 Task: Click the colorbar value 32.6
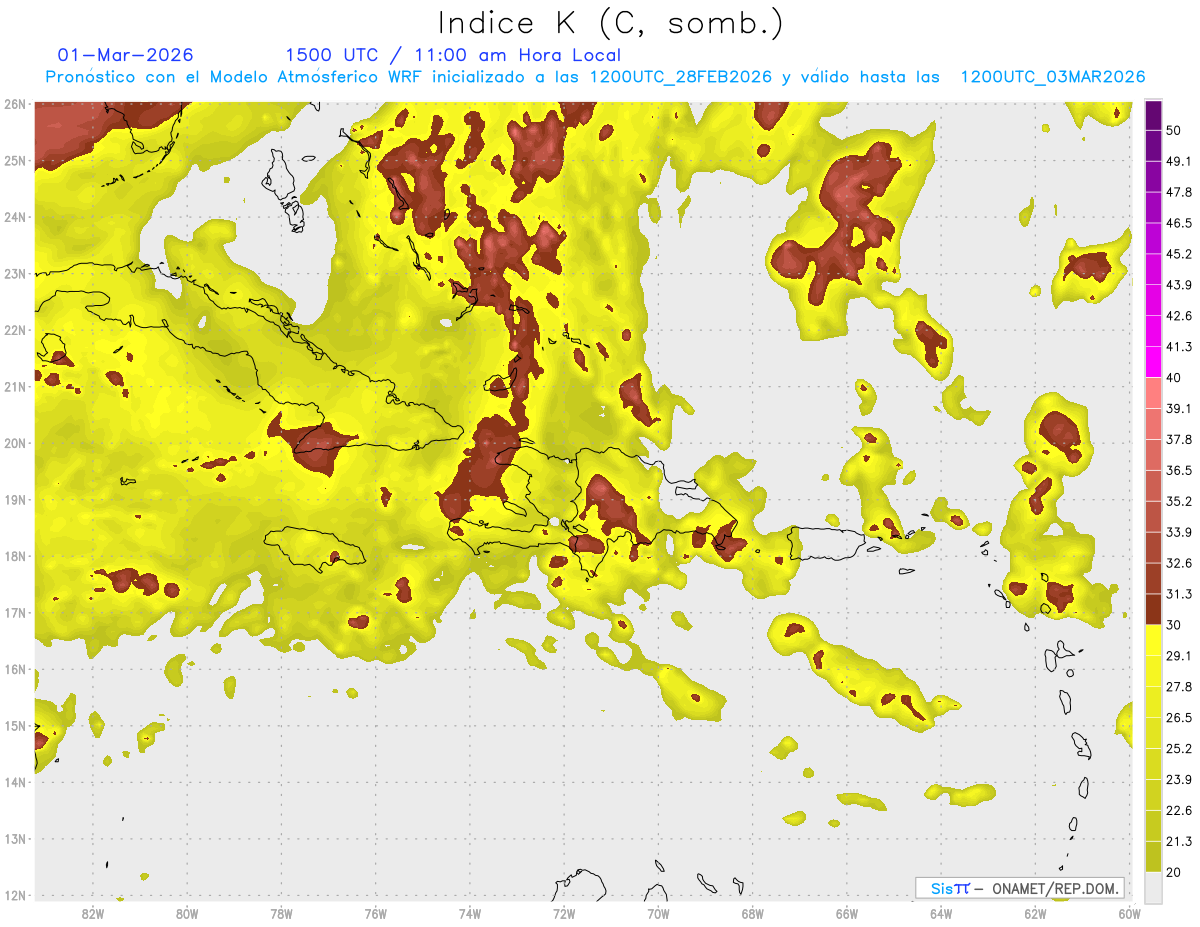pyautogui.click(x=1179, y=563)
